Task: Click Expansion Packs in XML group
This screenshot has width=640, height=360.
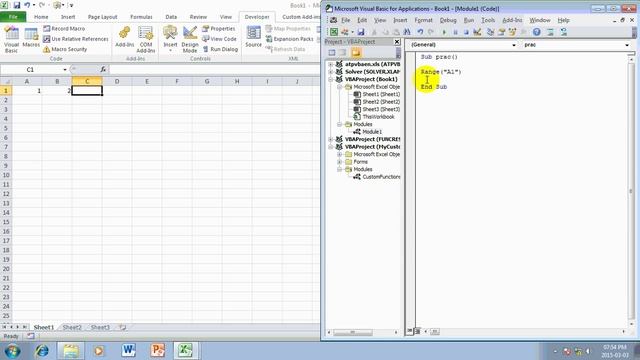Action: [289, 39]
